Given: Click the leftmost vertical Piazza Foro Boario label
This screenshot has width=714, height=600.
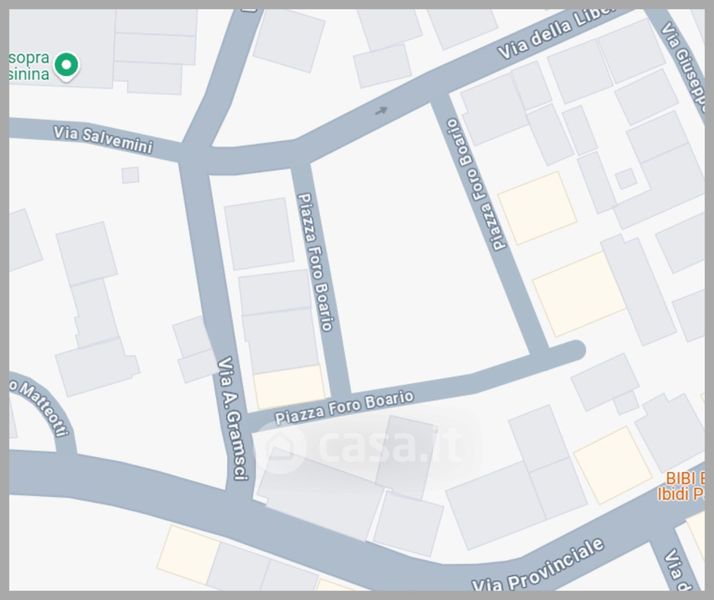Looking at the screenshot, I should pos(314,263).
